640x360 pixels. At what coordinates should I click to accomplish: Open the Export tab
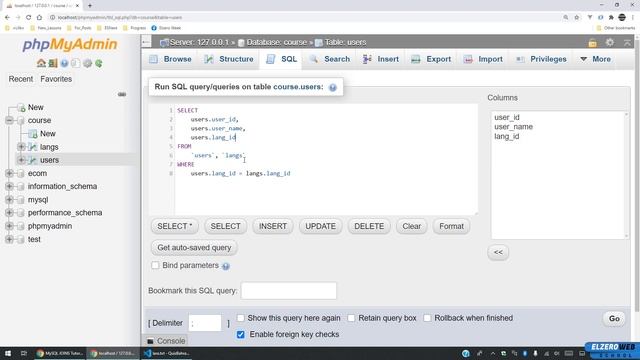pos(431,59)
